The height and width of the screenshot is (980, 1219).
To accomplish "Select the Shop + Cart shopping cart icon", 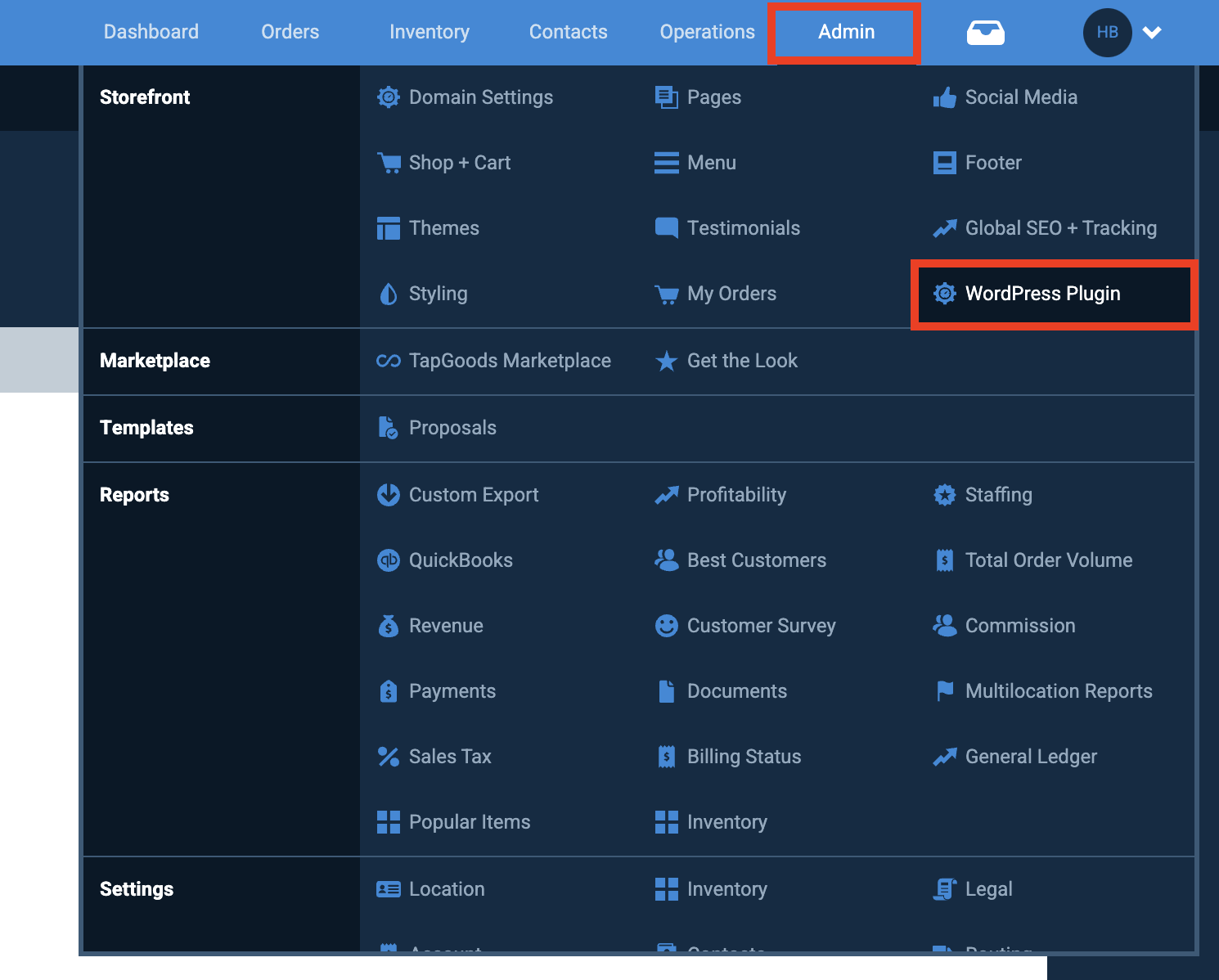I will pos(388,162).
